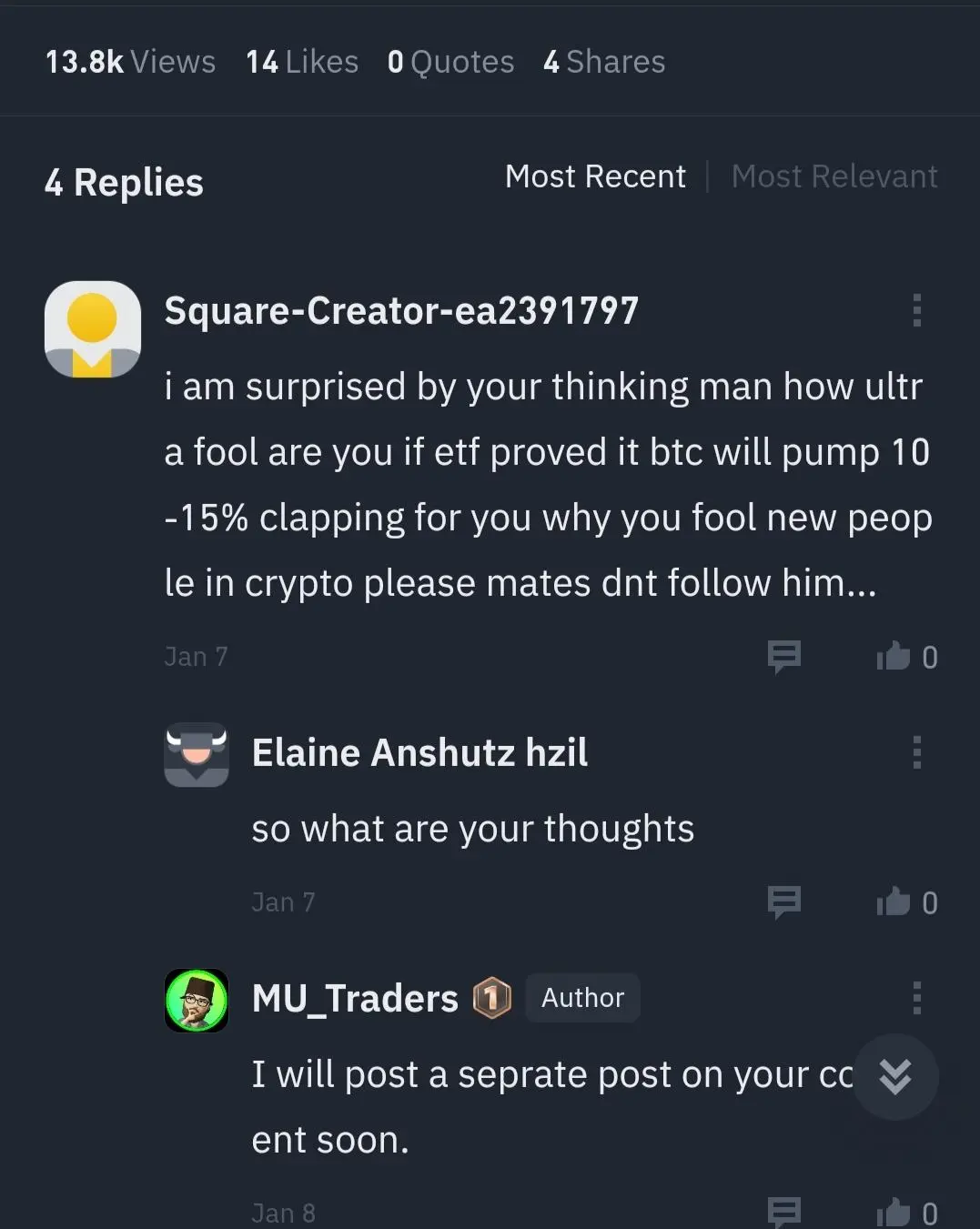Screen dimensions: 980x1229
Task: Open Elaine Anshutz hzil's avatar
Action: pos(197,755)
